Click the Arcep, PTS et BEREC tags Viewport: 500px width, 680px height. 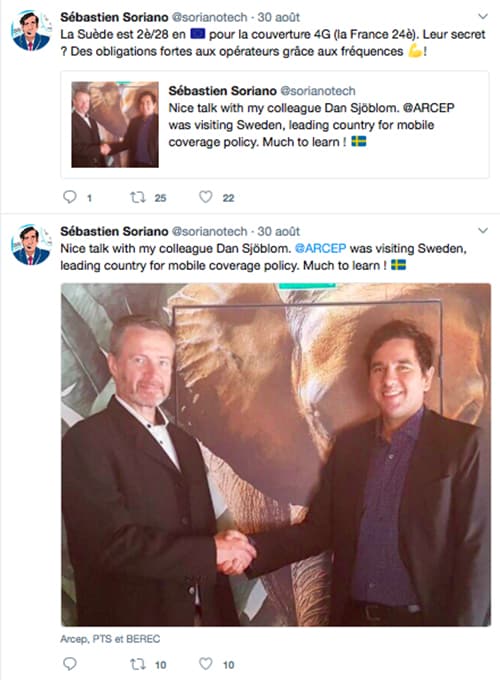110,639
